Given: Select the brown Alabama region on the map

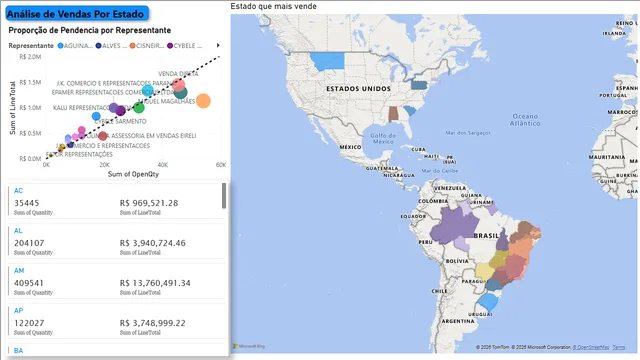Looking at the screenshot, I should (393, 114).
